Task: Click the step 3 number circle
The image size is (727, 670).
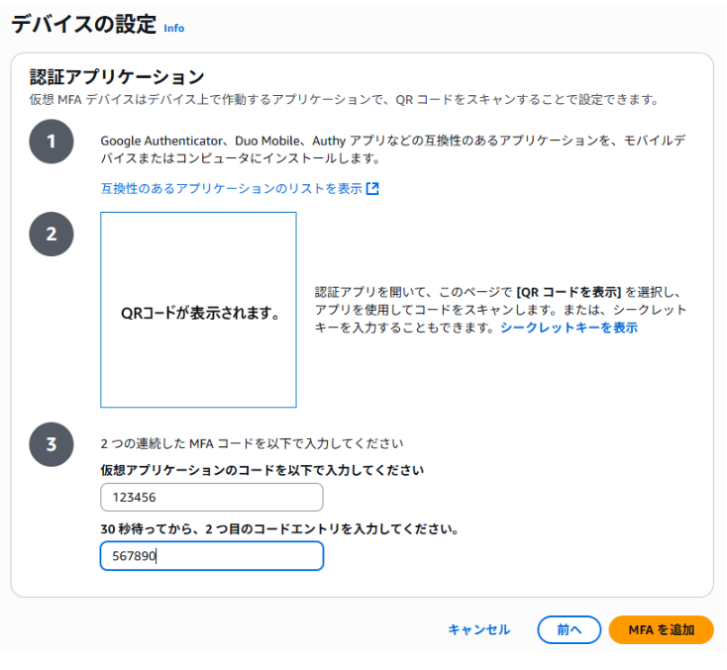Action: [51, 444]
